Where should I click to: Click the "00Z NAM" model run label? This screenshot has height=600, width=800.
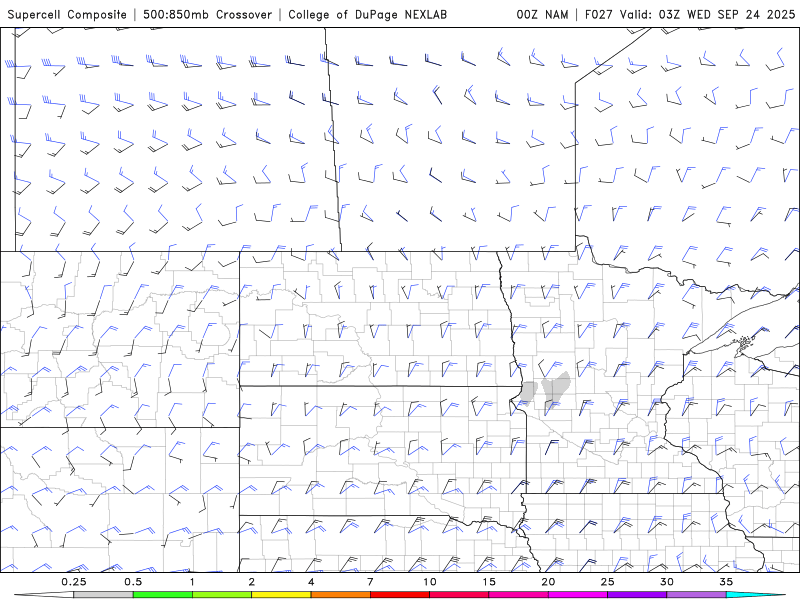[x=542, y=14]
